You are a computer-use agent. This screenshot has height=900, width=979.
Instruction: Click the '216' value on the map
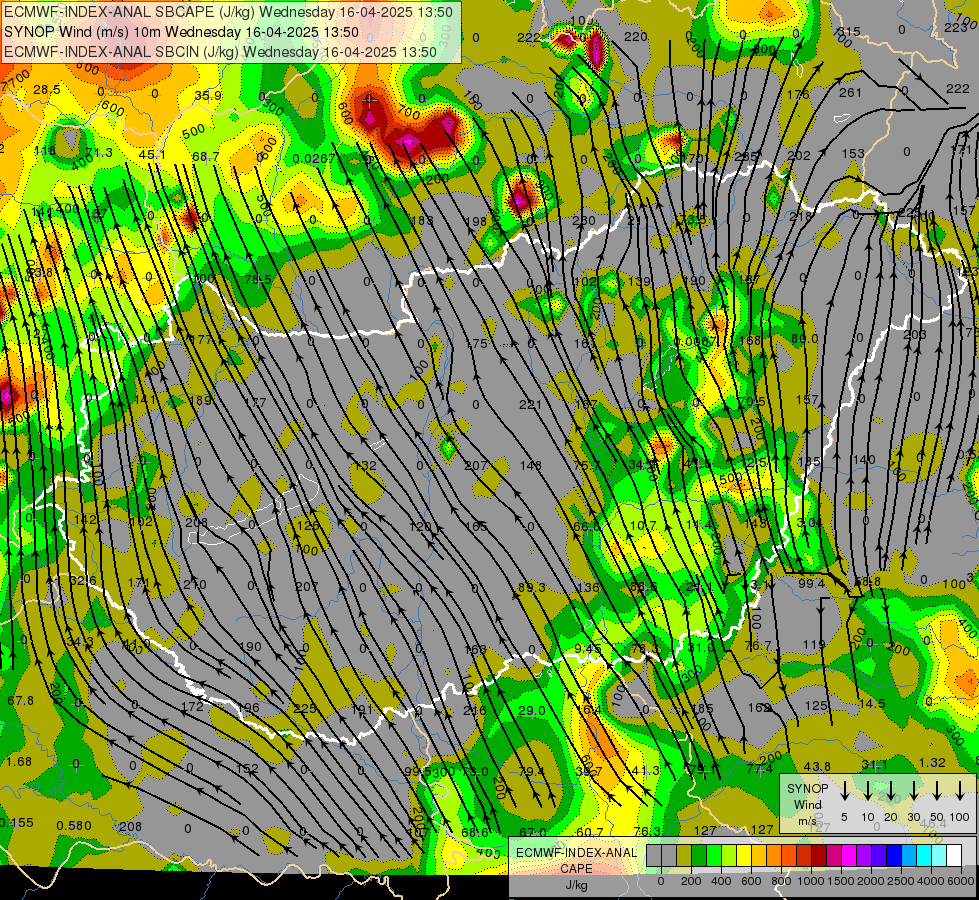point(475,710)
